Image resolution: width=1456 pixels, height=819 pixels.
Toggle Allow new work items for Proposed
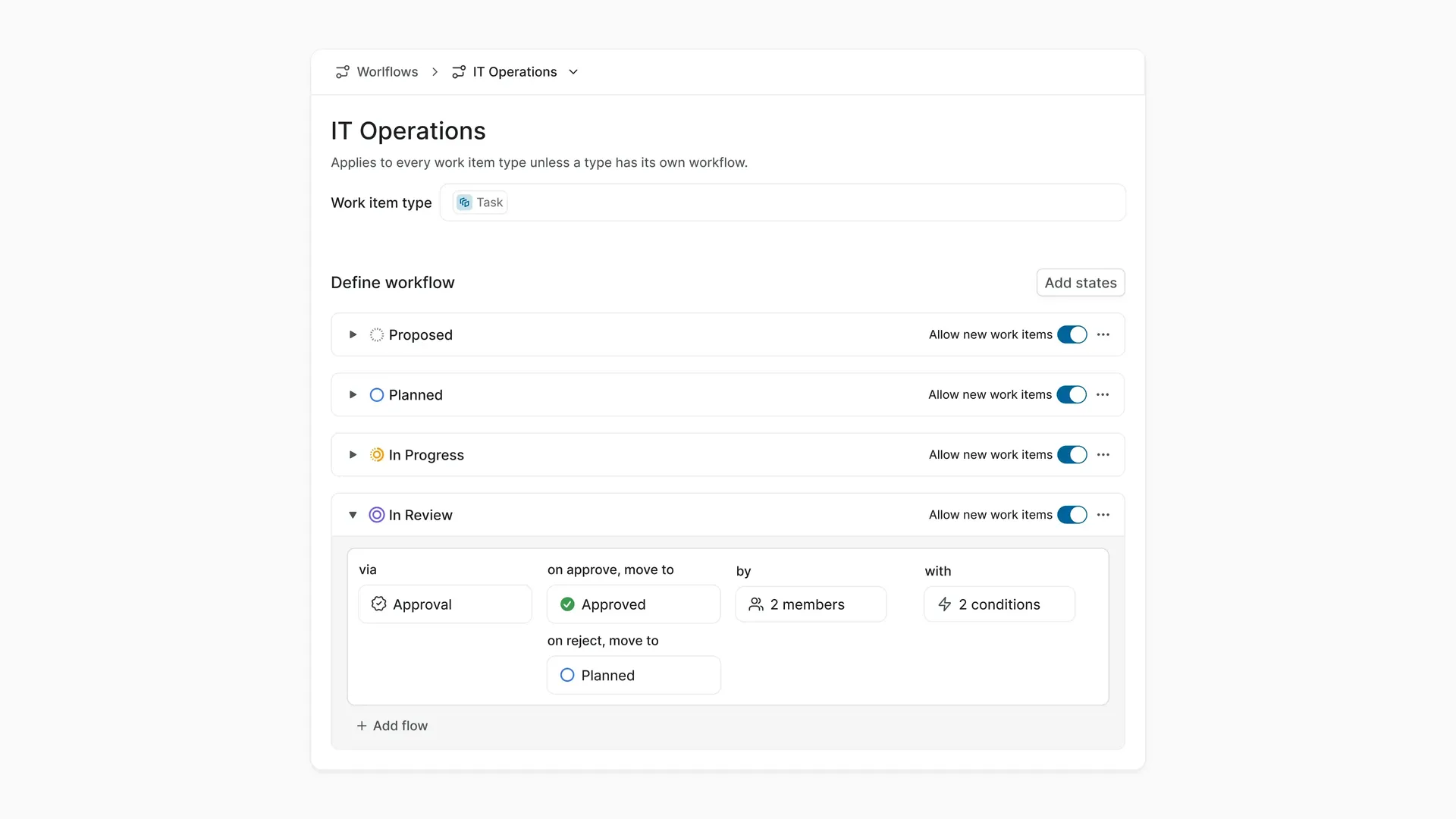tap(1072, 334)
